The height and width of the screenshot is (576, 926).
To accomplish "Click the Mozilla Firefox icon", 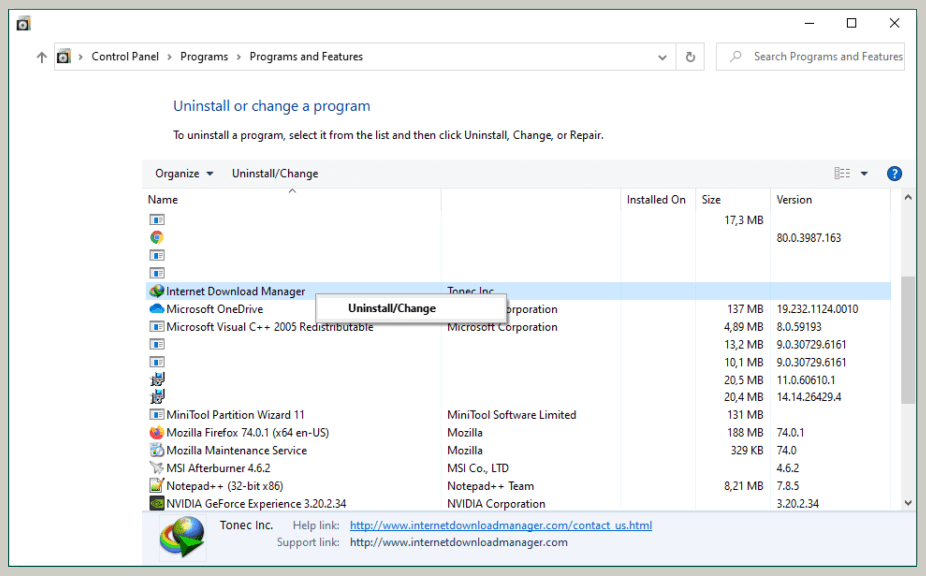I will (157, 432).
